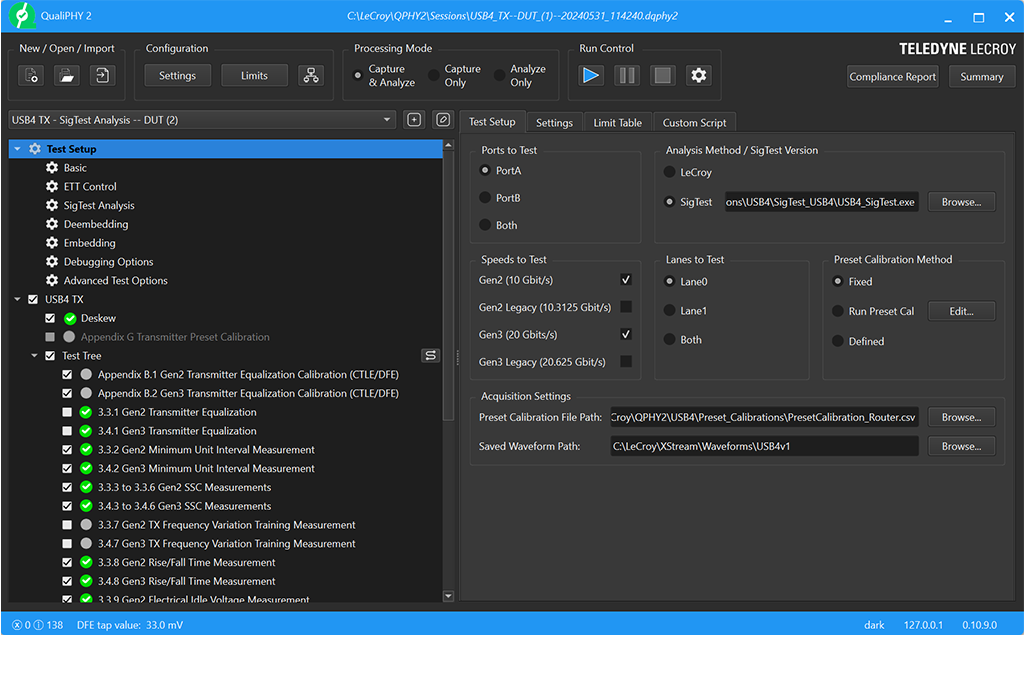Click the Import session icon

pos(101,75)
